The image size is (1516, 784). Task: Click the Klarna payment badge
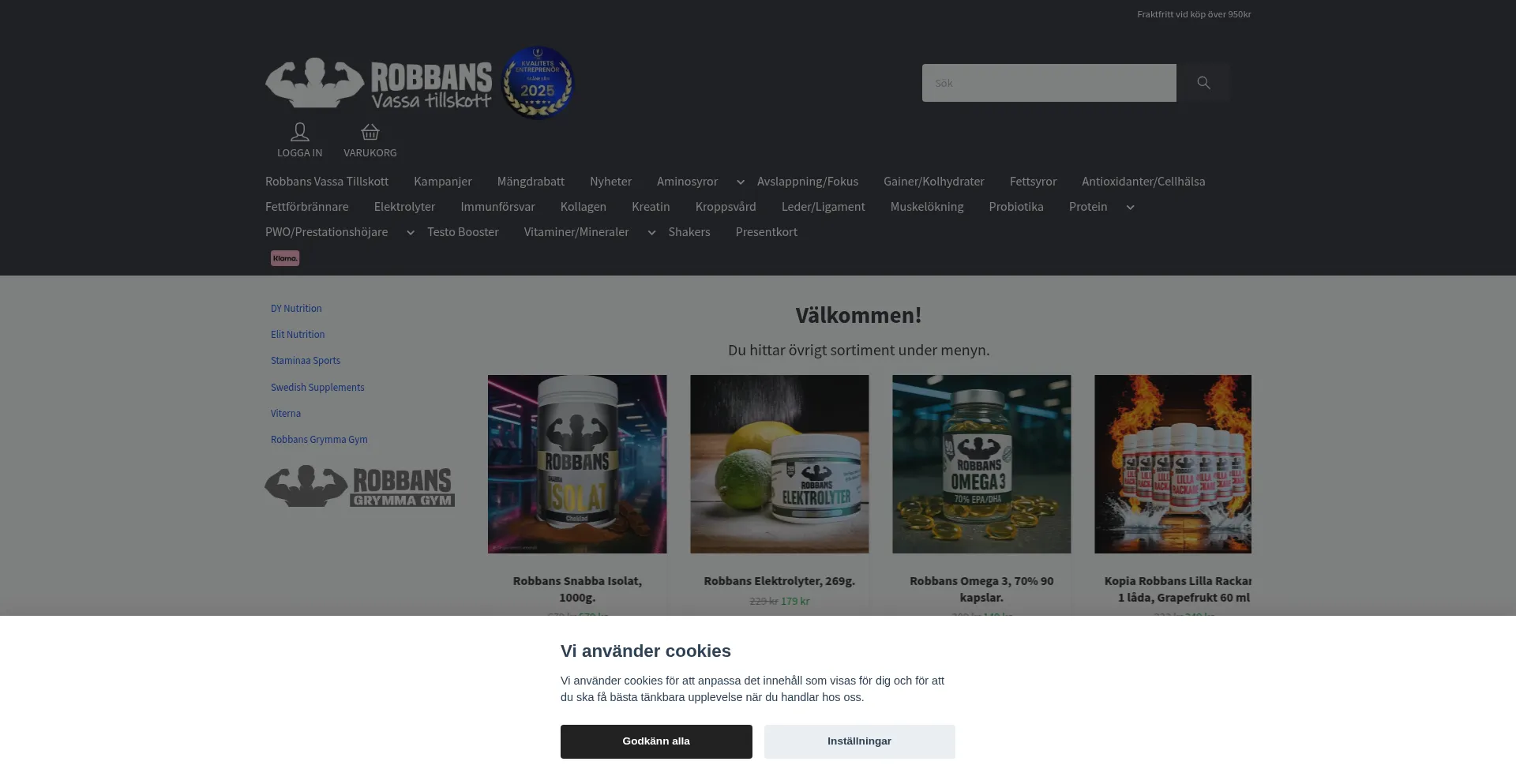285,258
